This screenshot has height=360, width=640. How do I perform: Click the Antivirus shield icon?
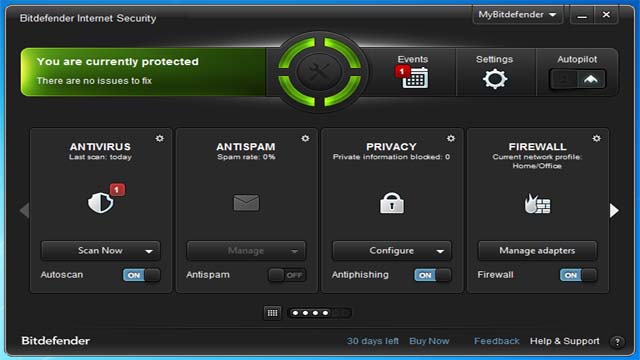pos(100,202)
